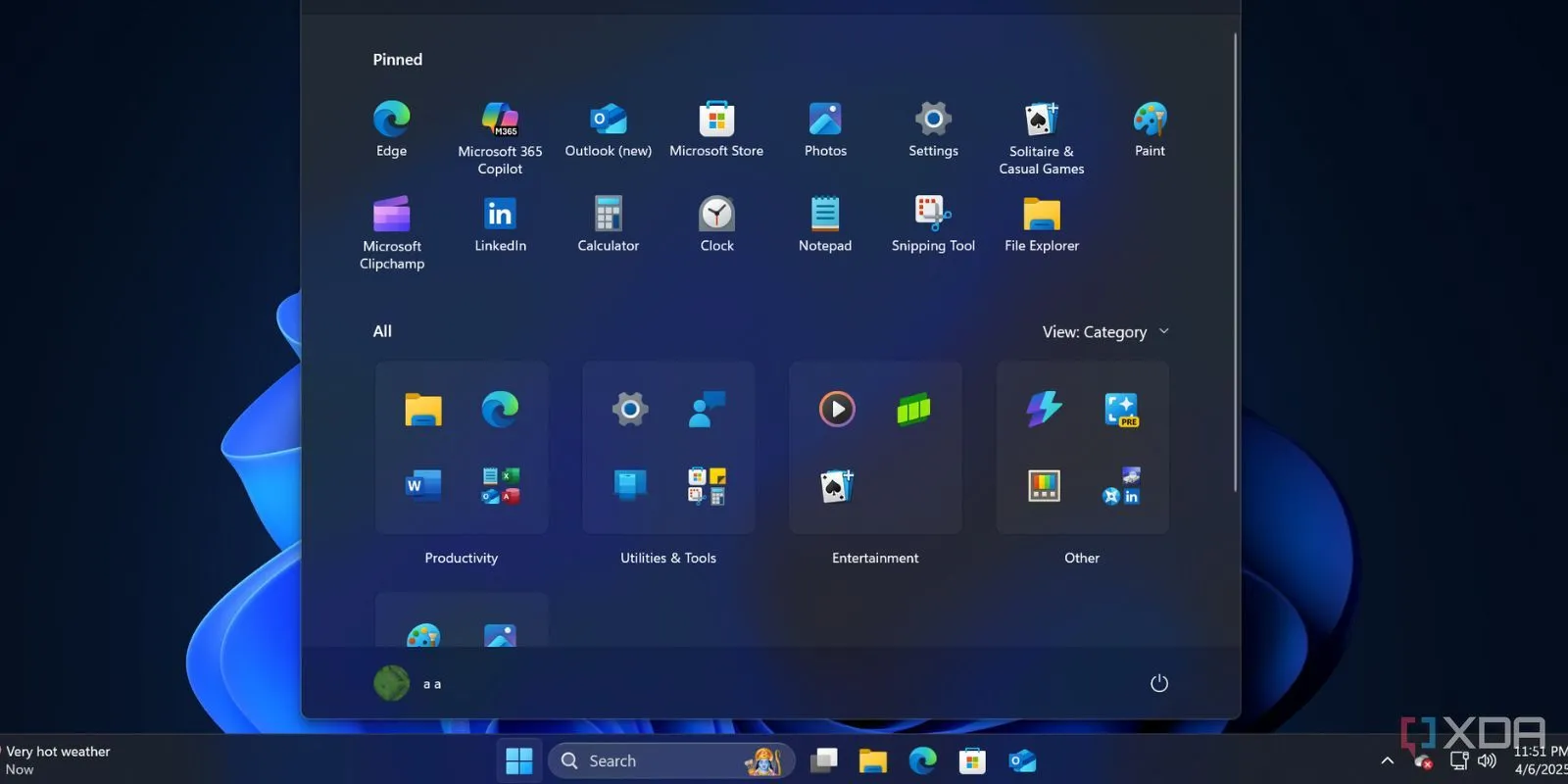
Task: Click the clock and date in taskbar
Action: click(x=1540, y=760)
